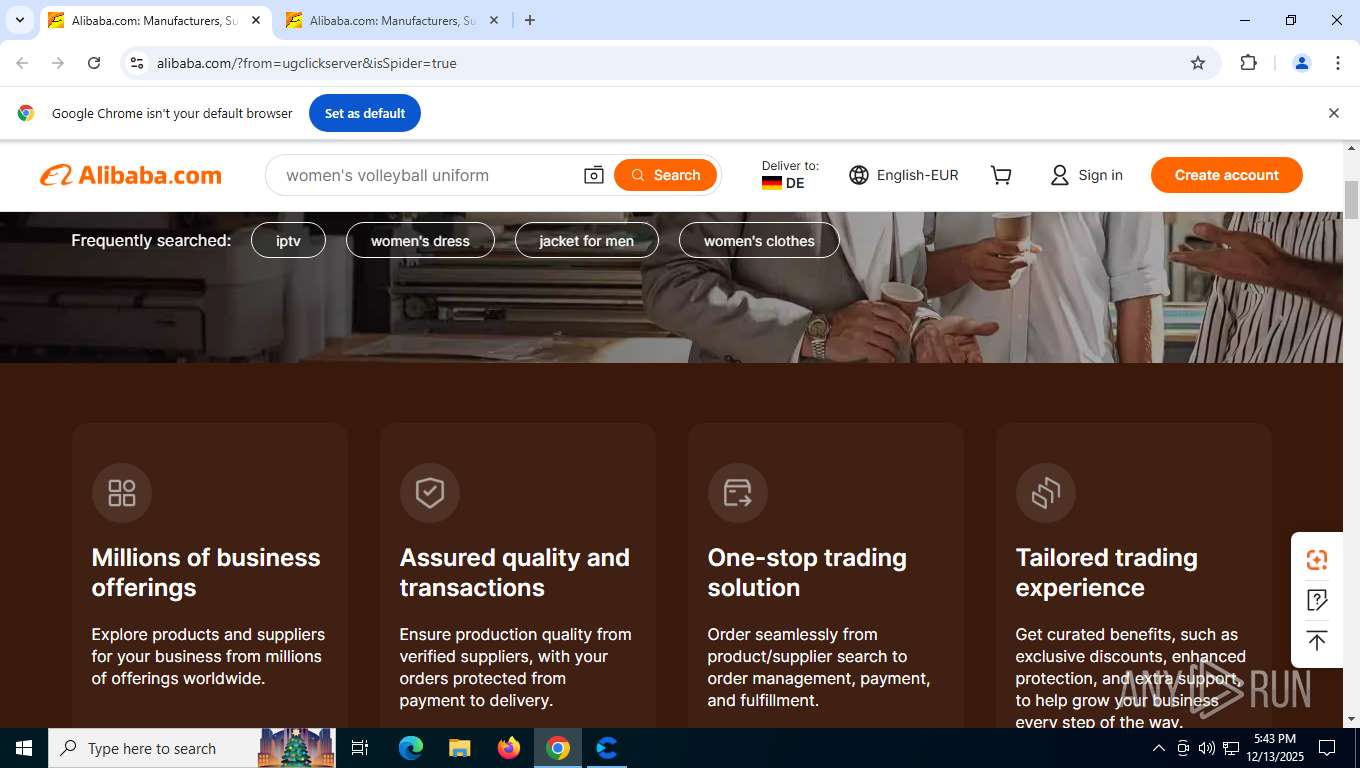
Task: Open the Chrome profile avatar
Action: tap(1302, 63)
